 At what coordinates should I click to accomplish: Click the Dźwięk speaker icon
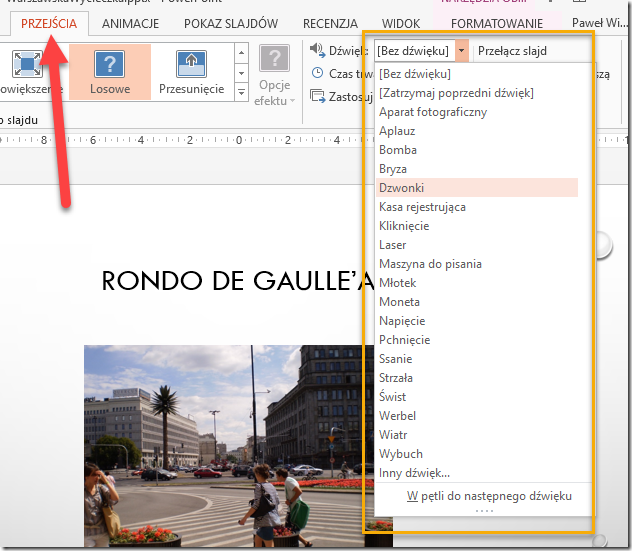pos(318,50)
